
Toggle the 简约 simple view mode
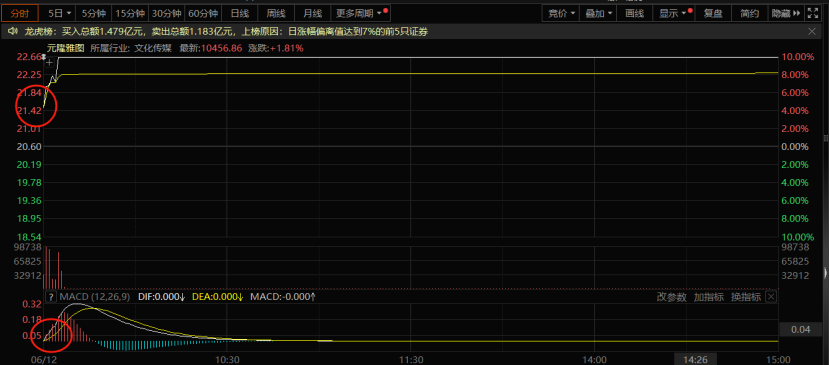click(x=749, y=13)
